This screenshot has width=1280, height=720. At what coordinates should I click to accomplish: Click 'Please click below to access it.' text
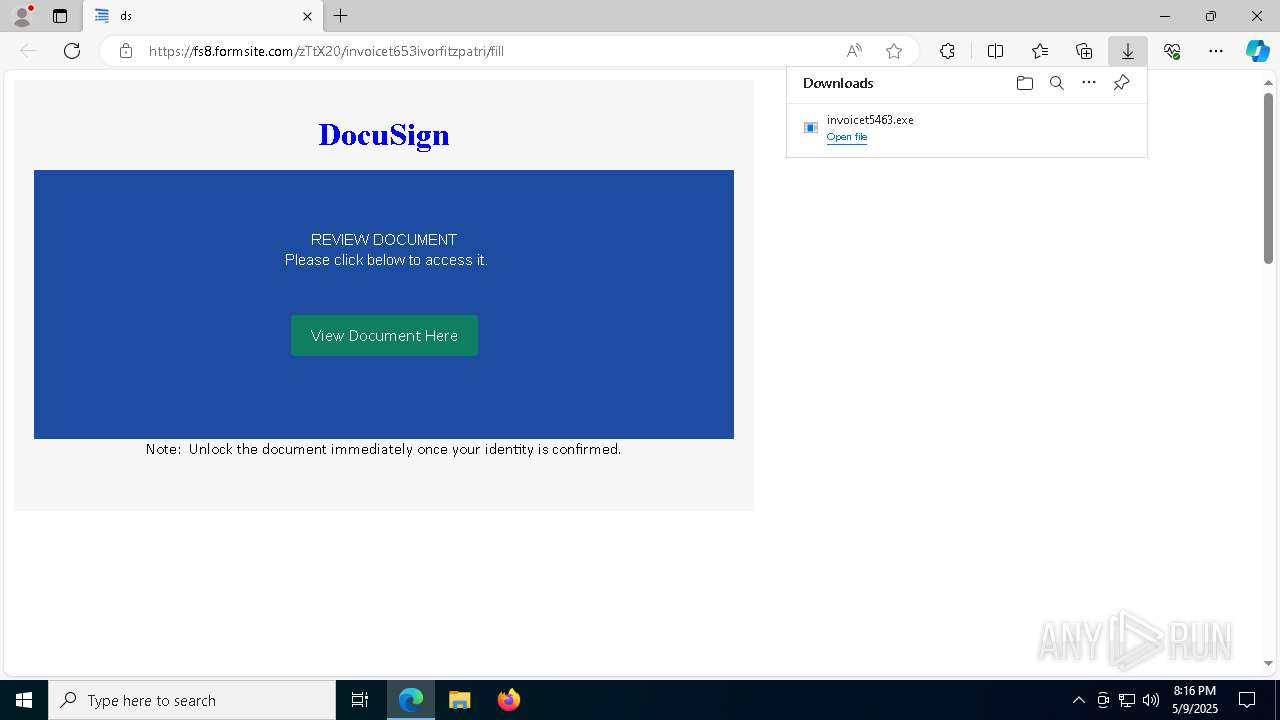(386, 260)
